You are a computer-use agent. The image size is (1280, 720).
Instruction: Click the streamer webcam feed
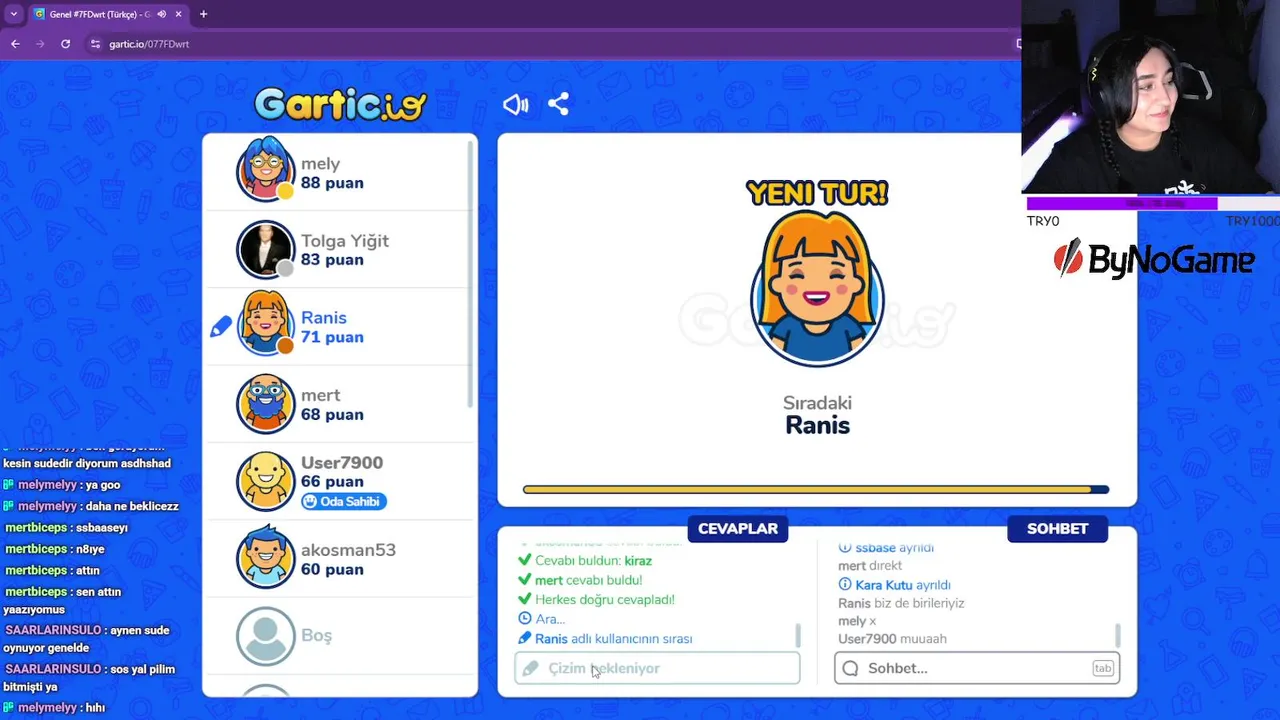click(x=1150, y=96)
